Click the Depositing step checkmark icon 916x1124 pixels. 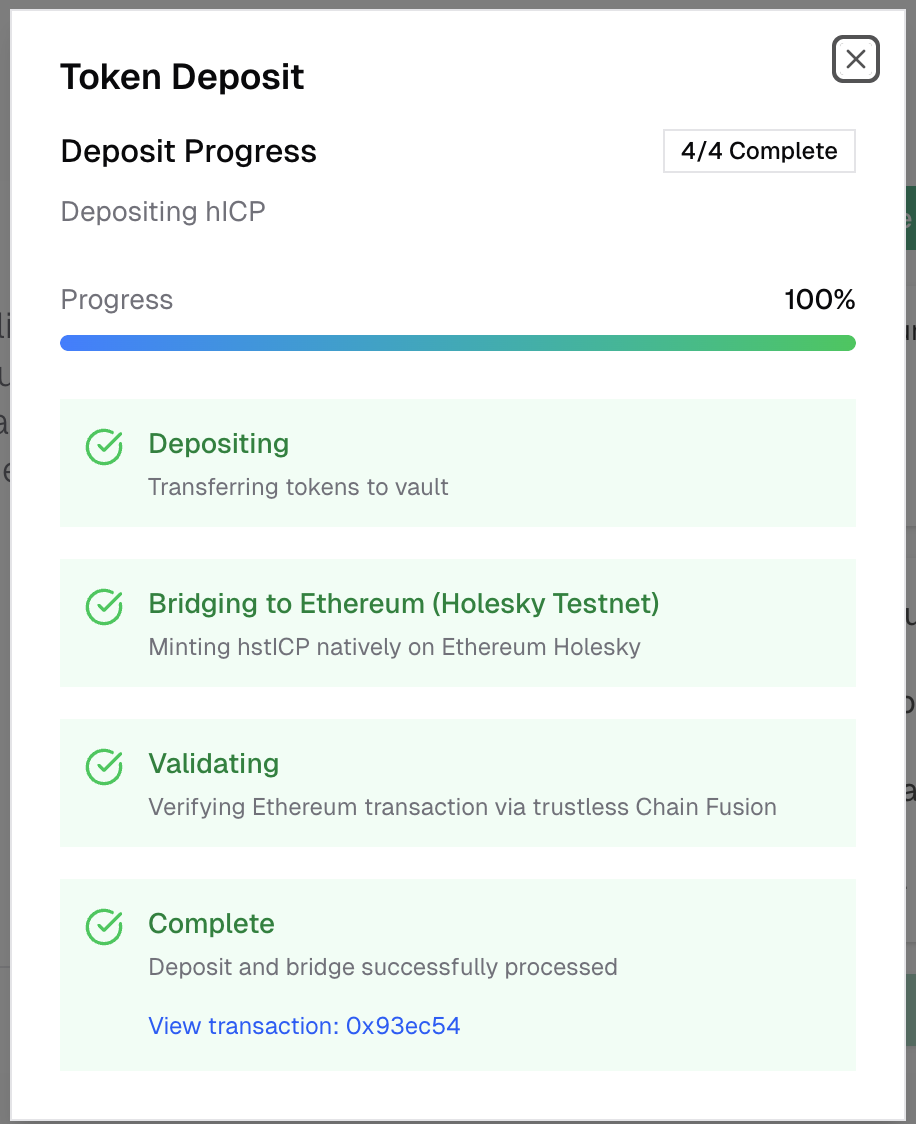click(104, 447)
